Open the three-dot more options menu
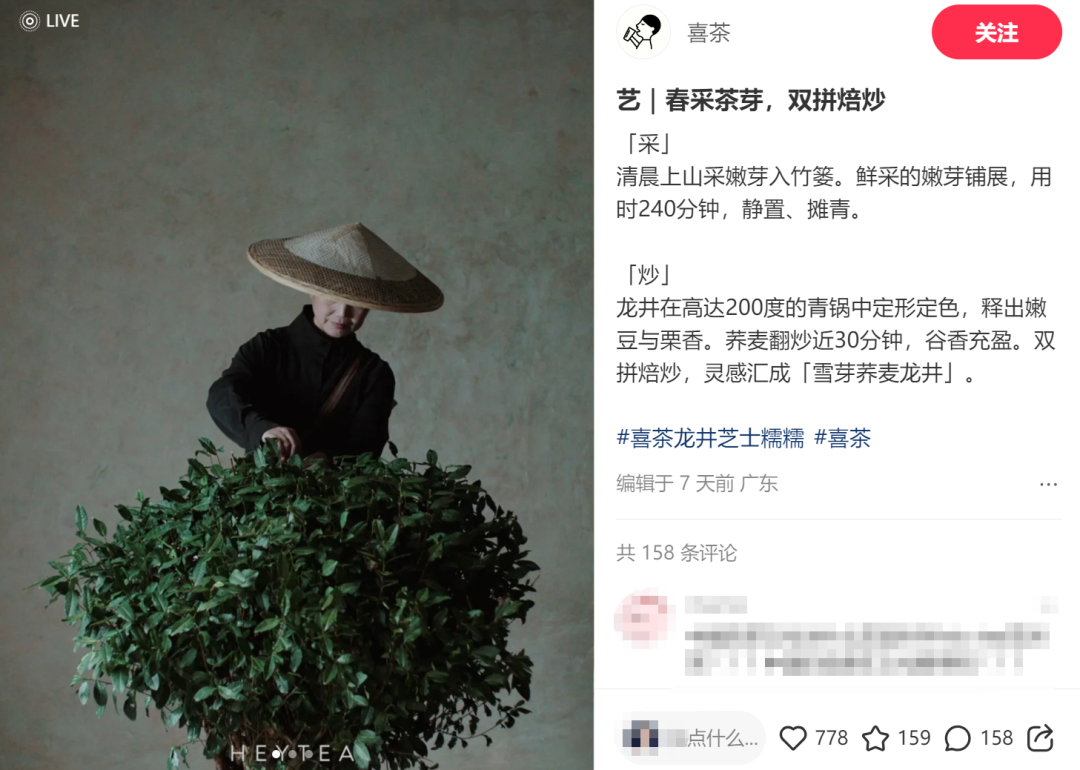This screenshot has width=1080, height=770. [1048, 484]
